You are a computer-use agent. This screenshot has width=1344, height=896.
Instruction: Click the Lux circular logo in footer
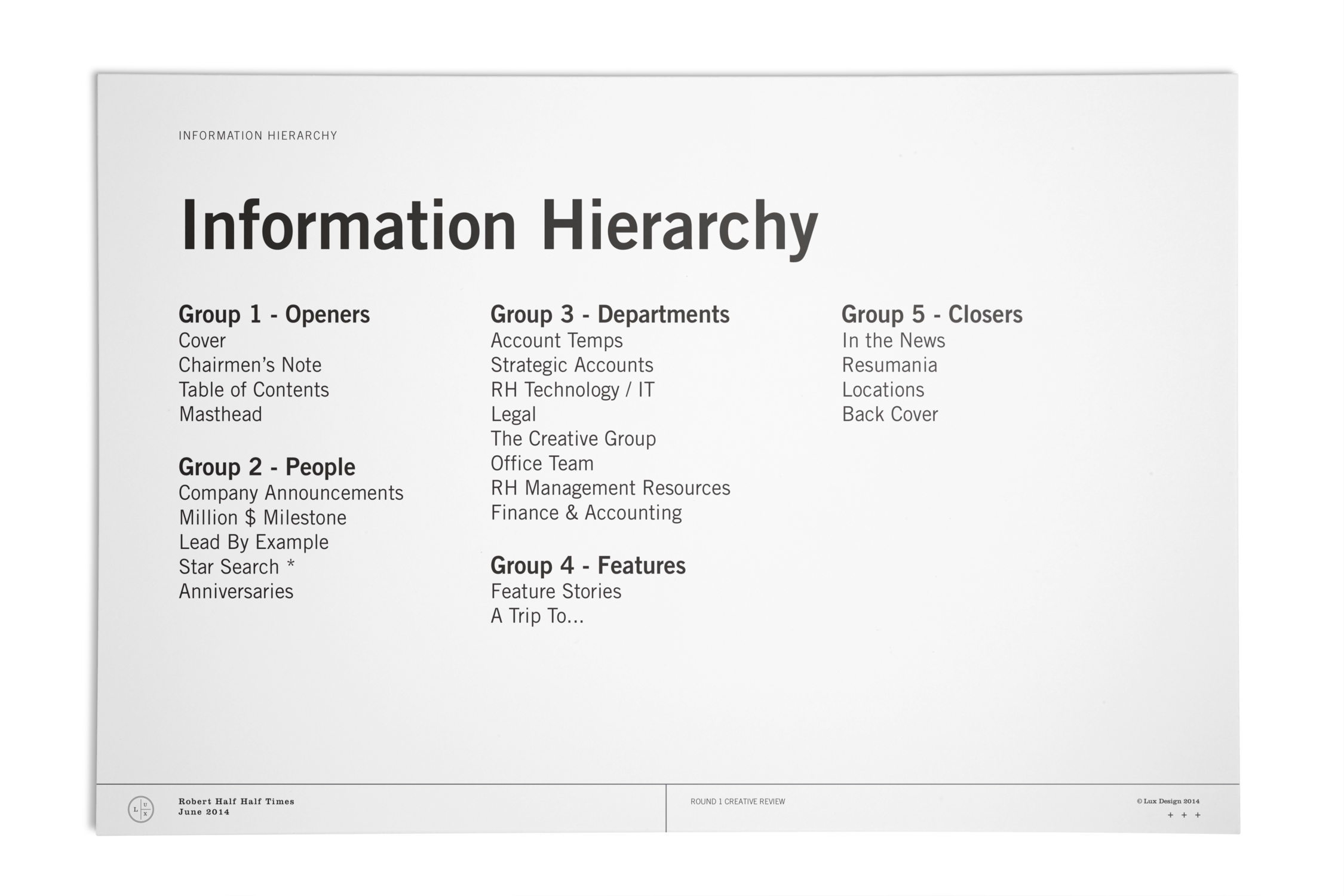pos(141,809)
